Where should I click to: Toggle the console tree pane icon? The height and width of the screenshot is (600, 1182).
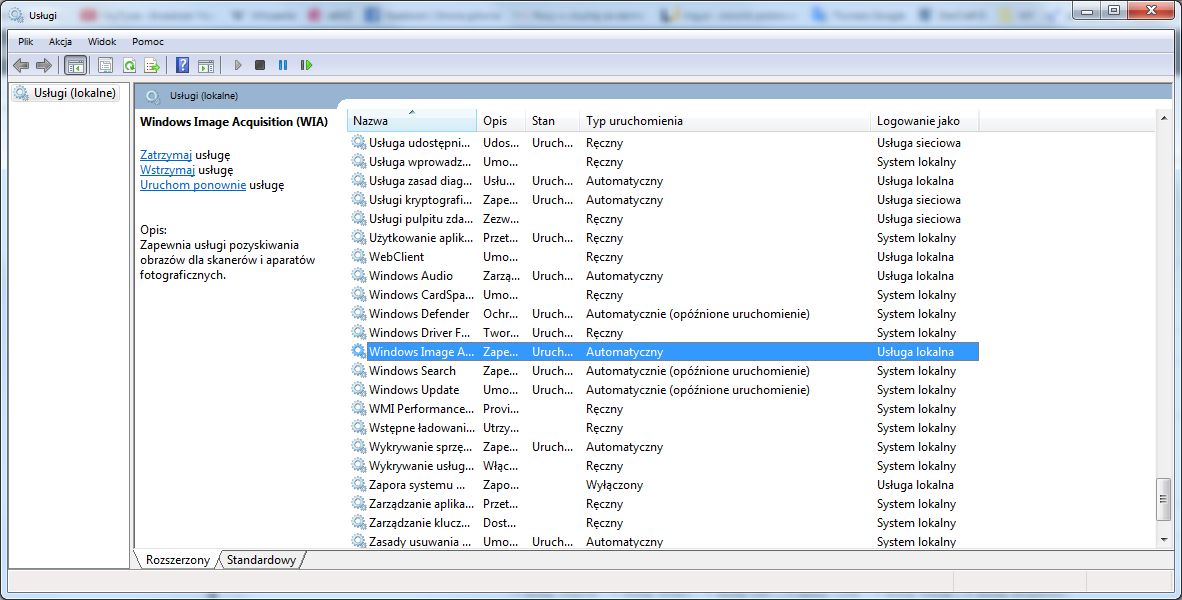pyautogui.click(x=75, y=66)
